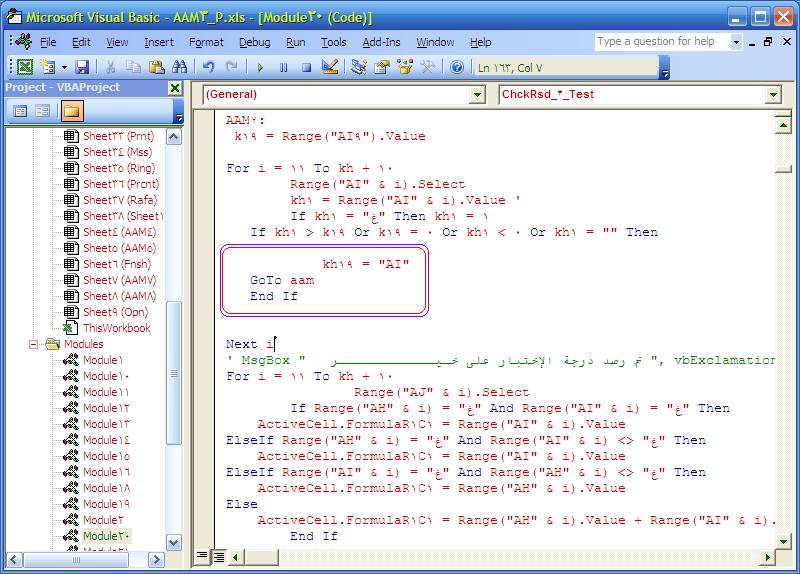The width and height of the screenshot is (800, 574).
Task: Toggle Design Mode icon in toolbar
Action: pos(330,67)
